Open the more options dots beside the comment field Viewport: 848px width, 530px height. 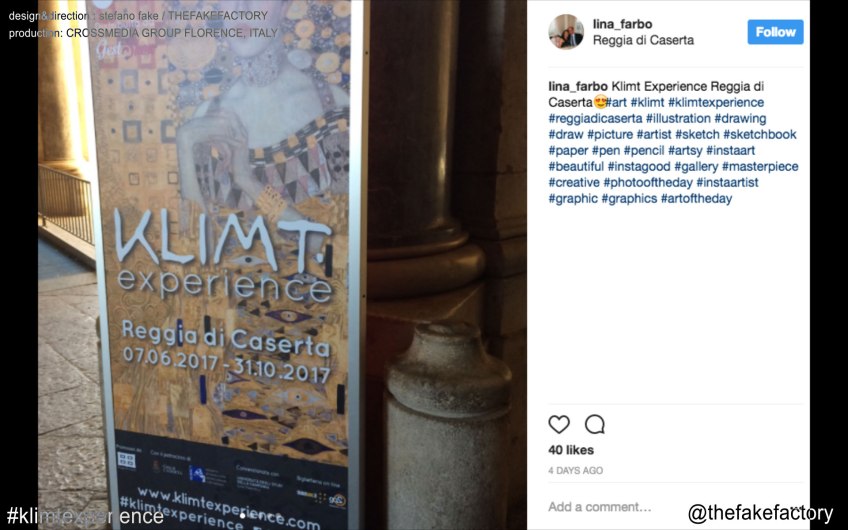click(795, 507)
